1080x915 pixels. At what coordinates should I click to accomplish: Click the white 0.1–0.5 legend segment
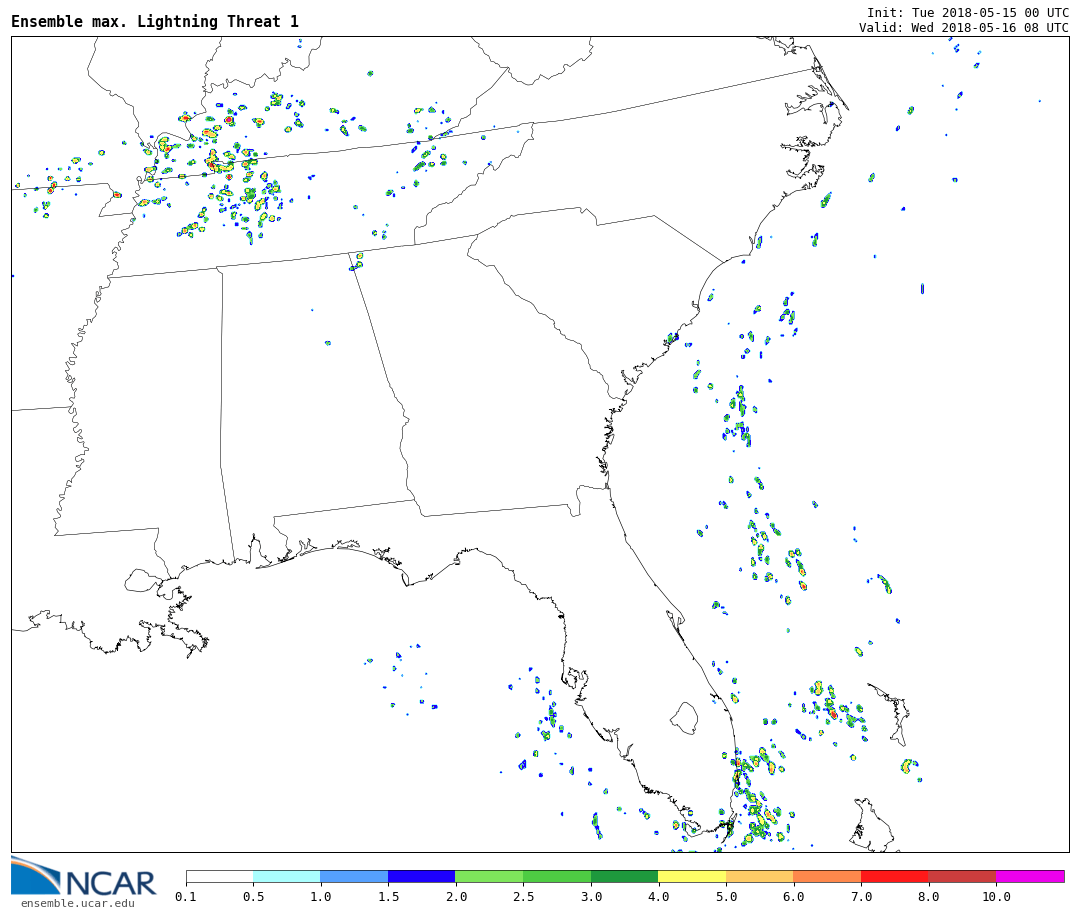pos(219,876)
